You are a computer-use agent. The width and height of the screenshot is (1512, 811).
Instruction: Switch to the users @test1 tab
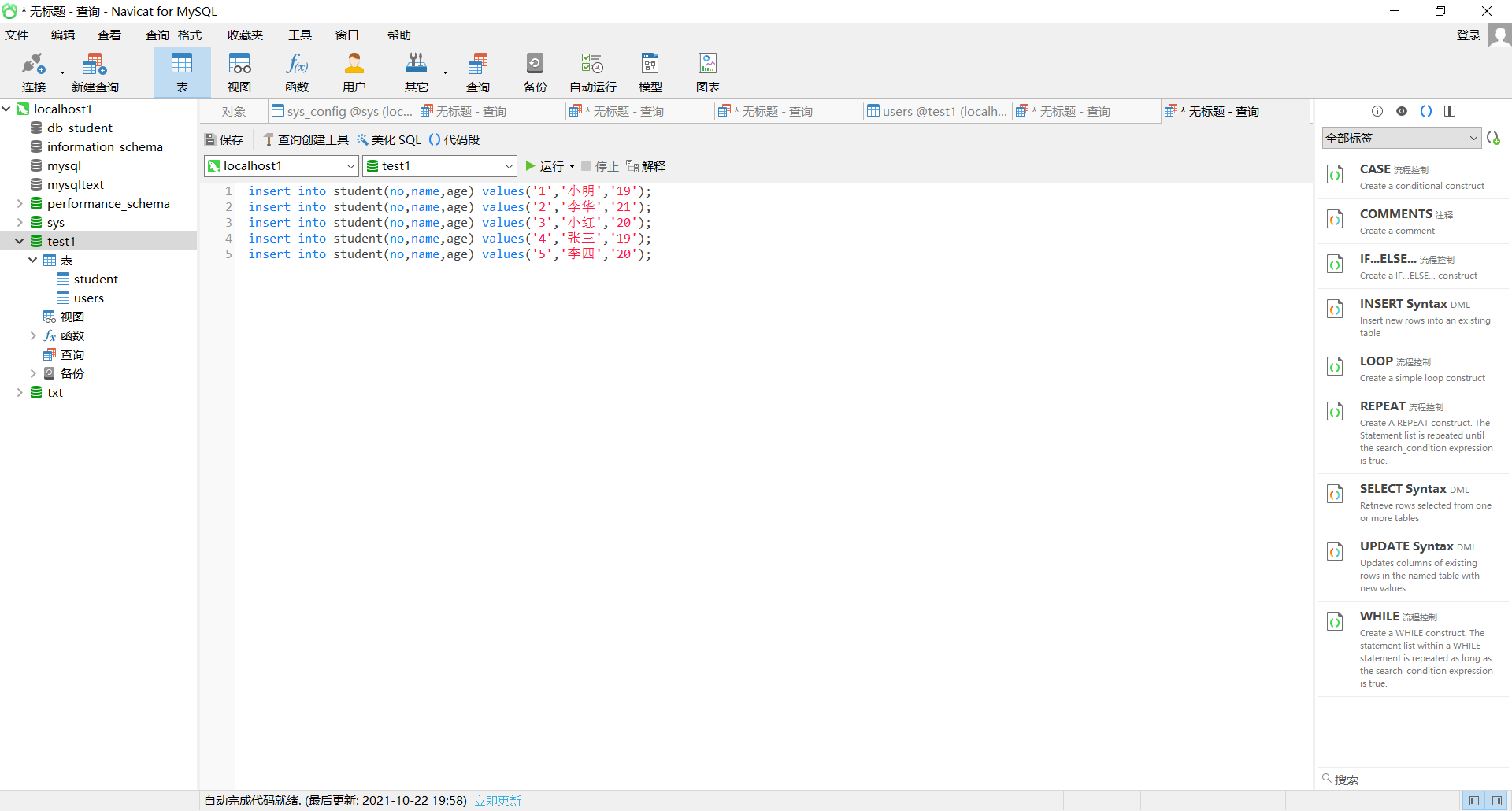pyautogui.click(x=937, y=112)
